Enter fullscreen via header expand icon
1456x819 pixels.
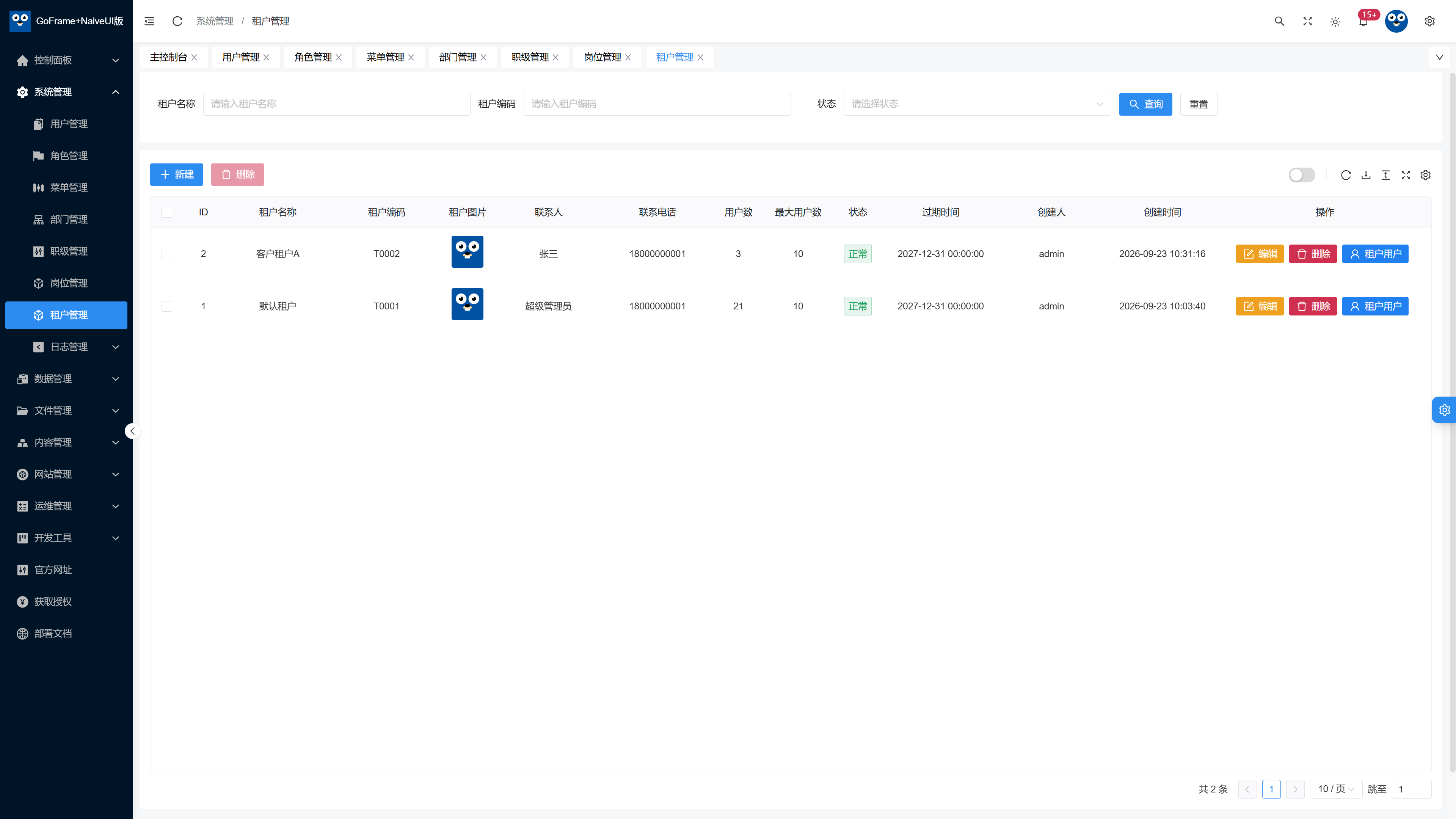click(1307, 21)
